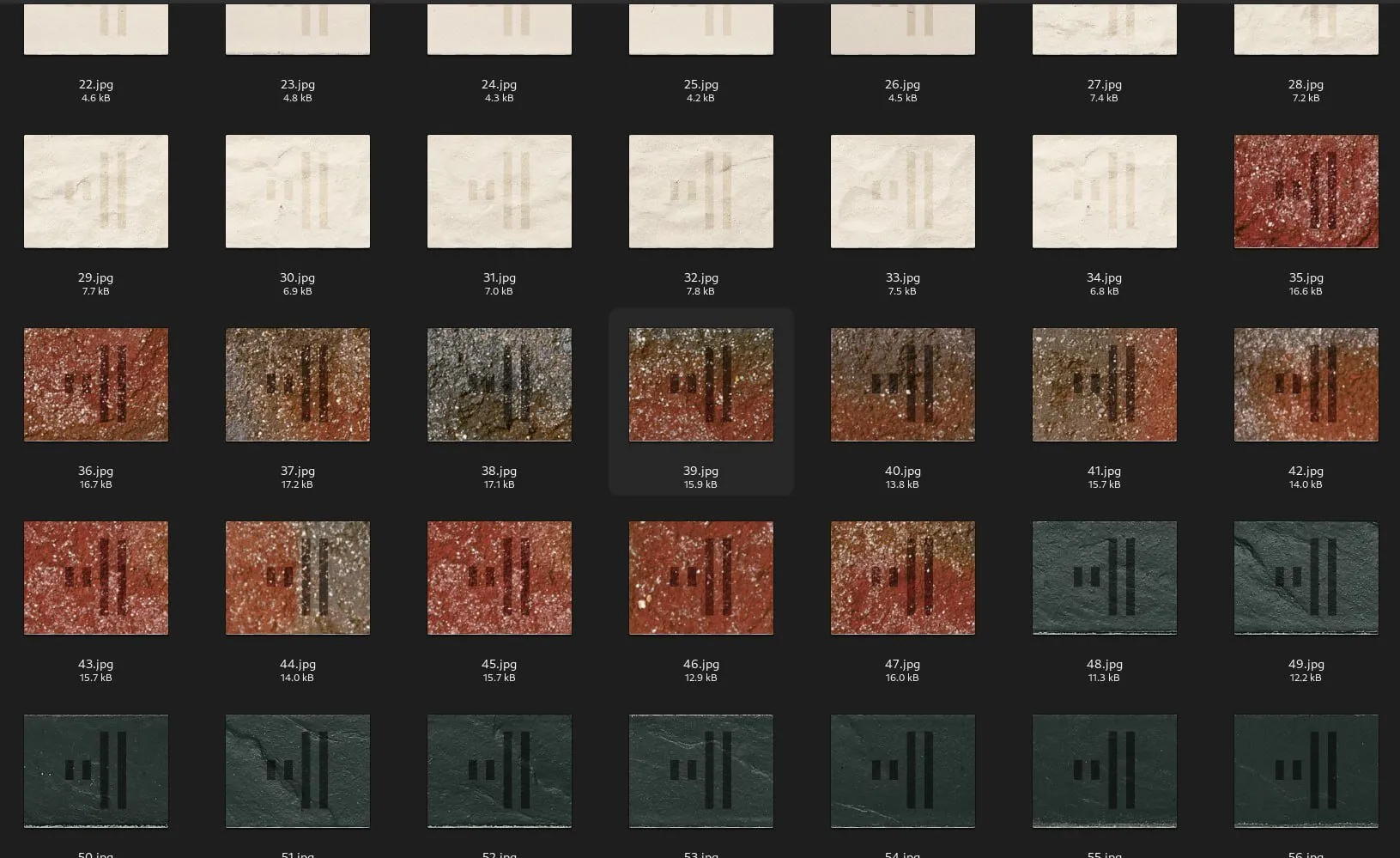Select the thumbnail of 40.jpg
Image resolution: width=1400 pixels, height=858 pixels.
(x=903, y=385)
